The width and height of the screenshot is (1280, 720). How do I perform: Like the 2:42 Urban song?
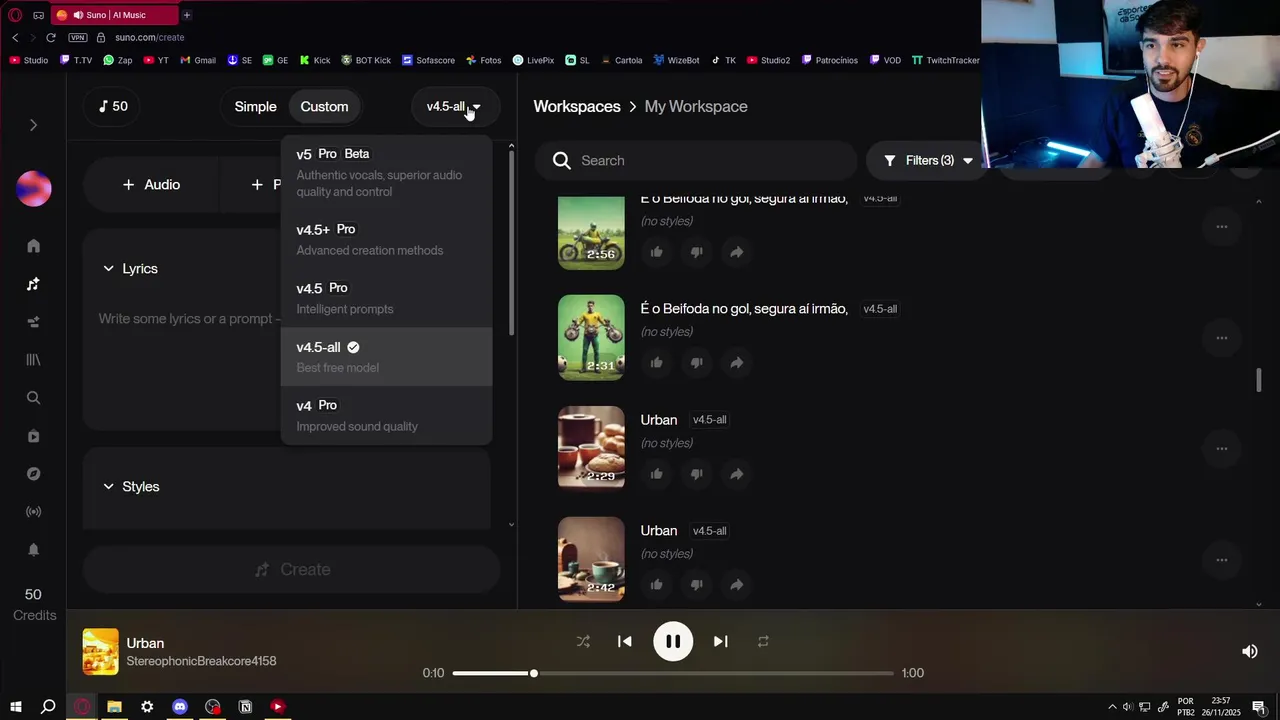pos(657,585)
